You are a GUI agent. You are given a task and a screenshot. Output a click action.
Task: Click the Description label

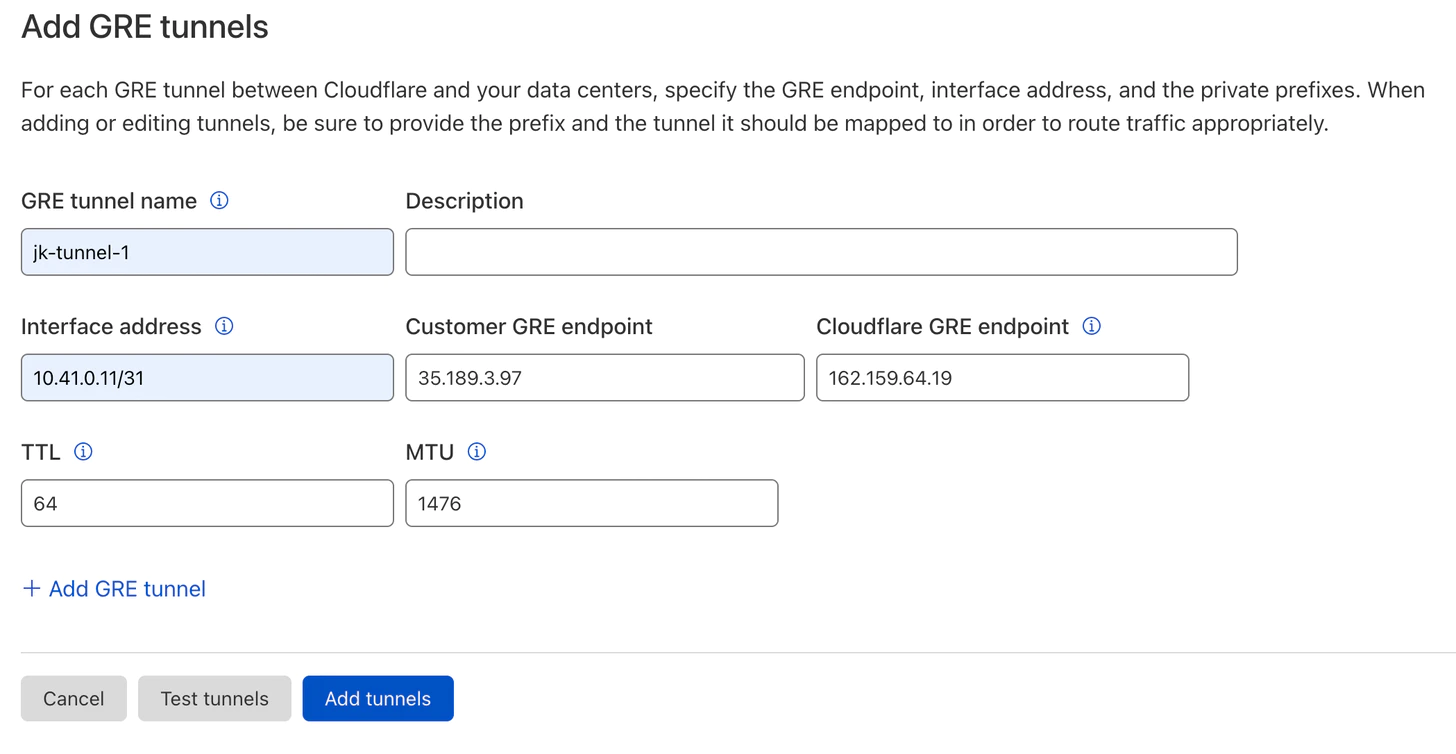pyautogui.click(x=464, y=201)
